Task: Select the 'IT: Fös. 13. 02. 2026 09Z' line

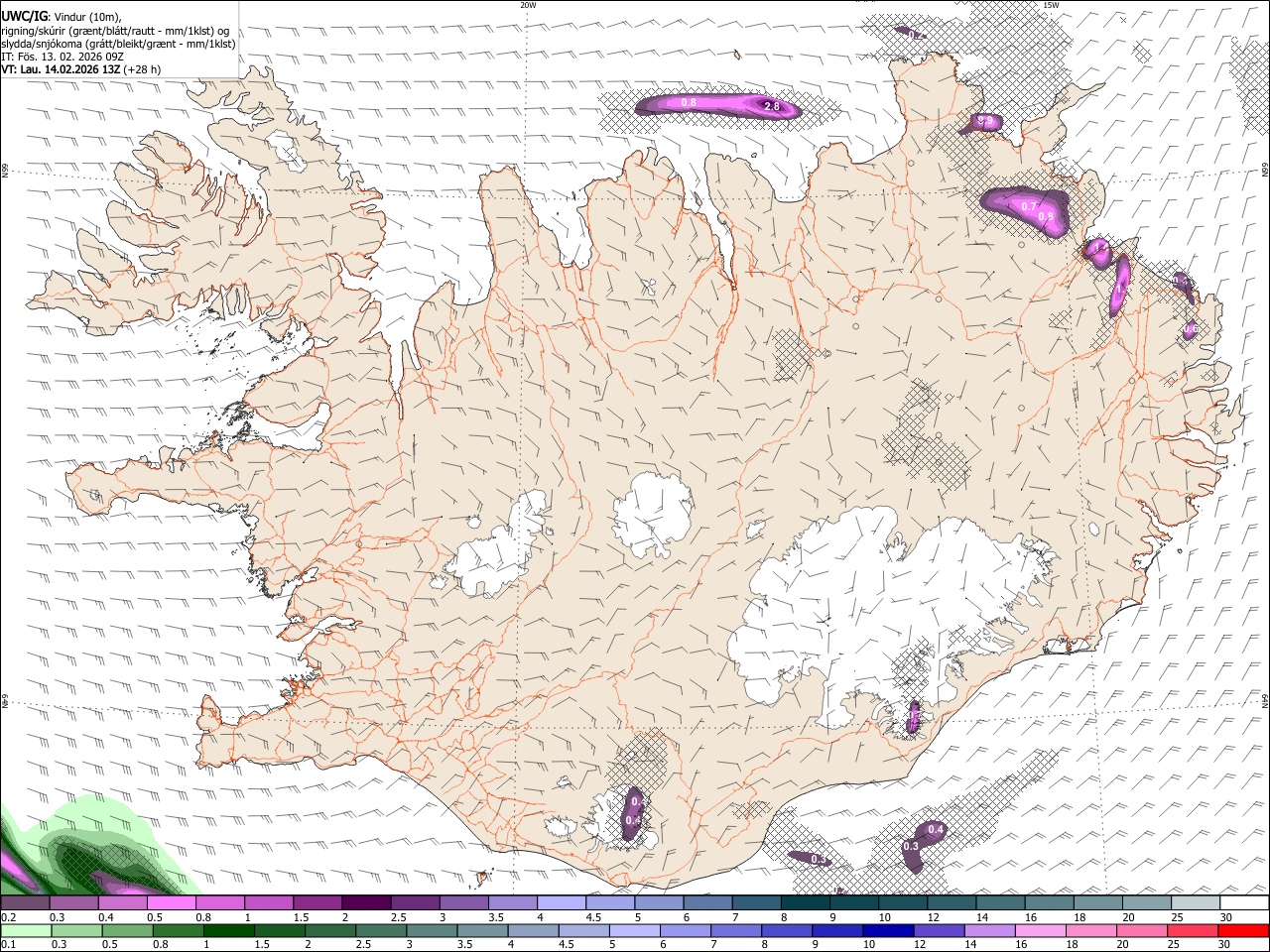Action: pyautogui.click(x=62, y=57)
